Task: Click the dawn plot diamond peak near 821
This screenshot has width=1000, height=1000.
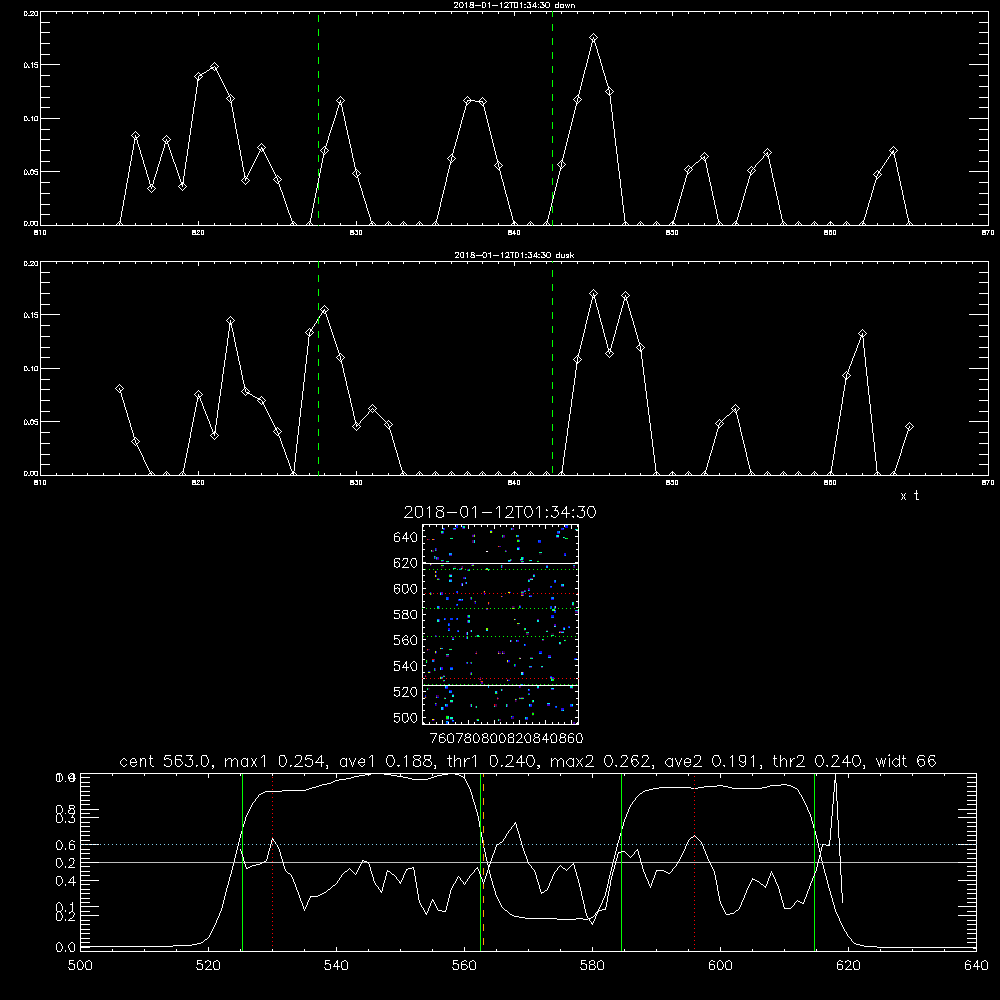Action: (214, 66)
